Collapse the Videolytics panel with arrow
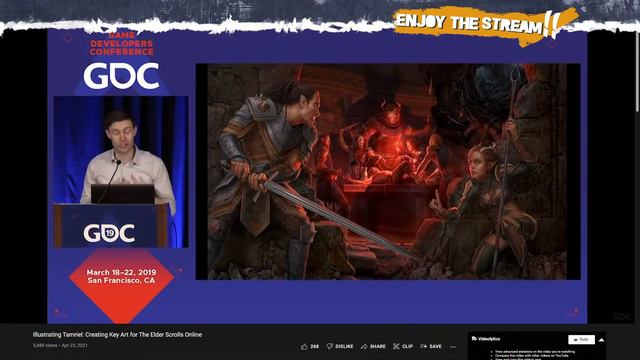This screenshot has width=640, height=360. [601, 340]
